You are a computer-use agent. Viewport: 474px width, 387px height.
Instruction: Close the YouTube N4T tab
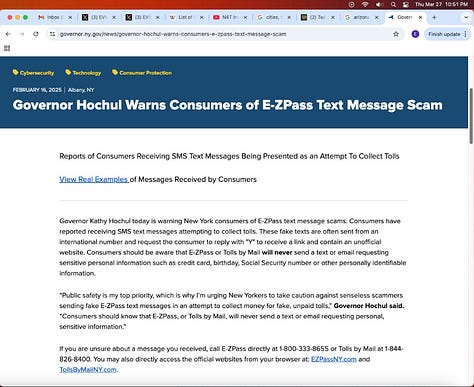click(245, 17)
